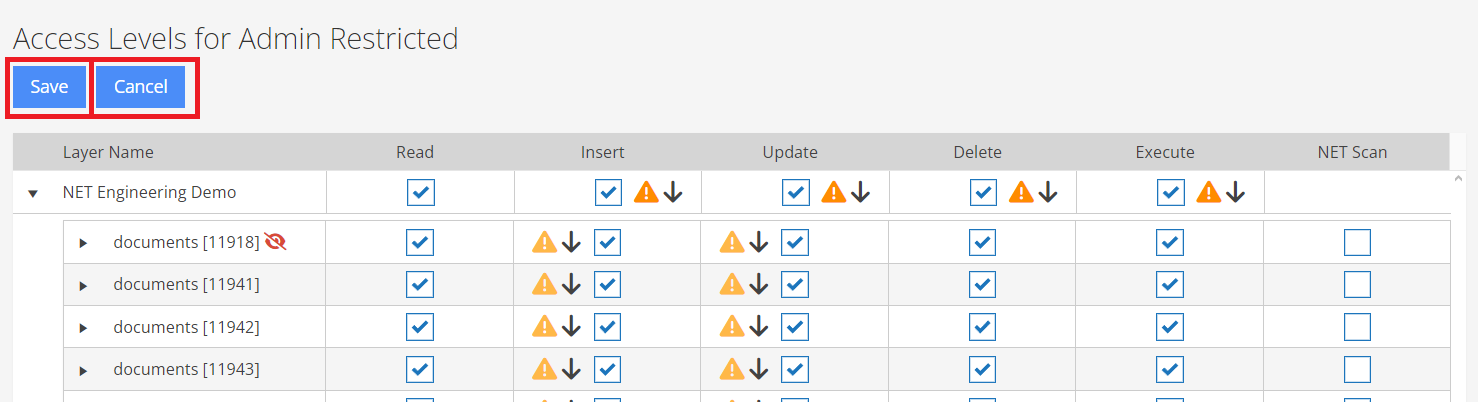Expand the documents [11942] row
The height and width of the screenshot is (402, 1478).
coord(83,328)
